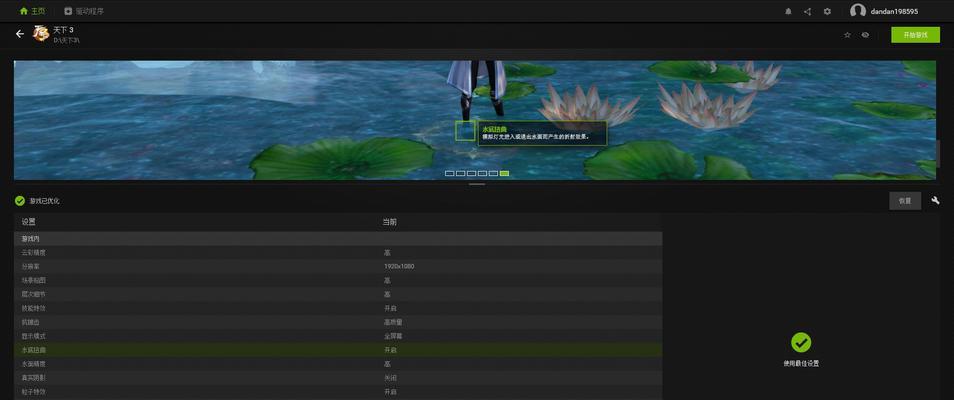Click the 设置 column header
954x400 pixels.
coord(29,222)
